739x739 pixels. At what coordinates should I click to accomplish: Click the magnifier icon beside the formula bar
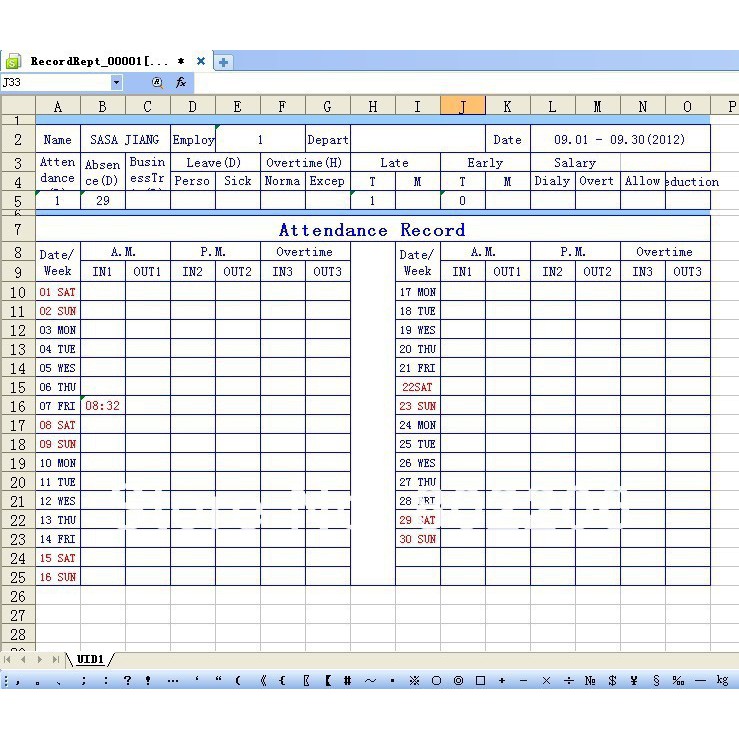point(157,83)
